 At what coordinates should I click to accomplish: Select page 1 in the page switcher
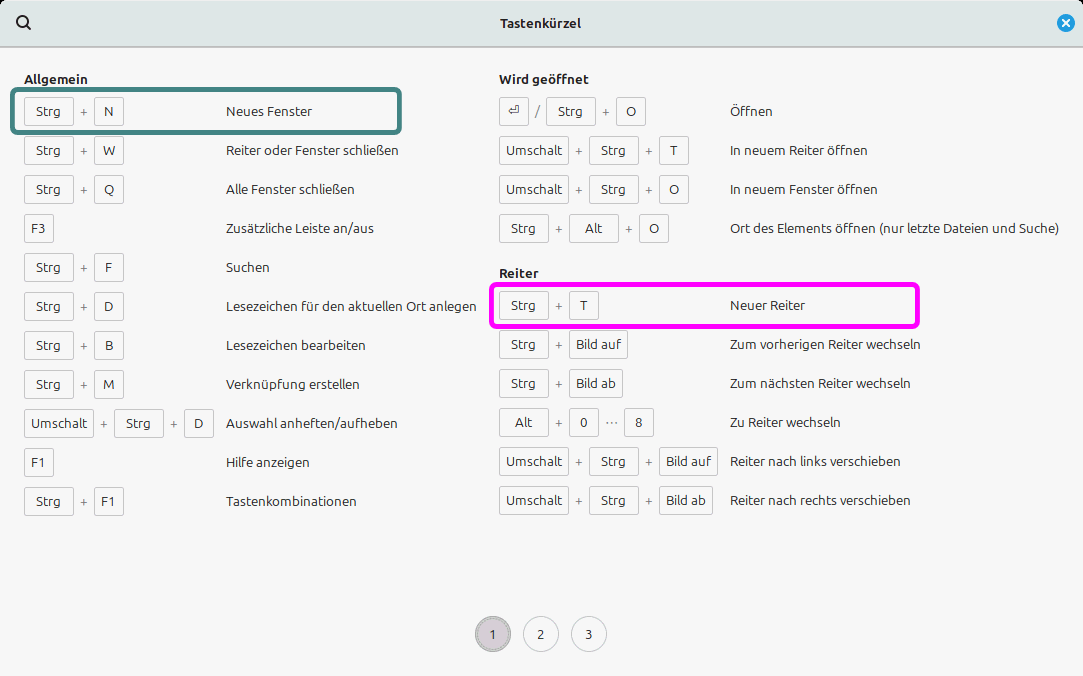tap(492, 634)
